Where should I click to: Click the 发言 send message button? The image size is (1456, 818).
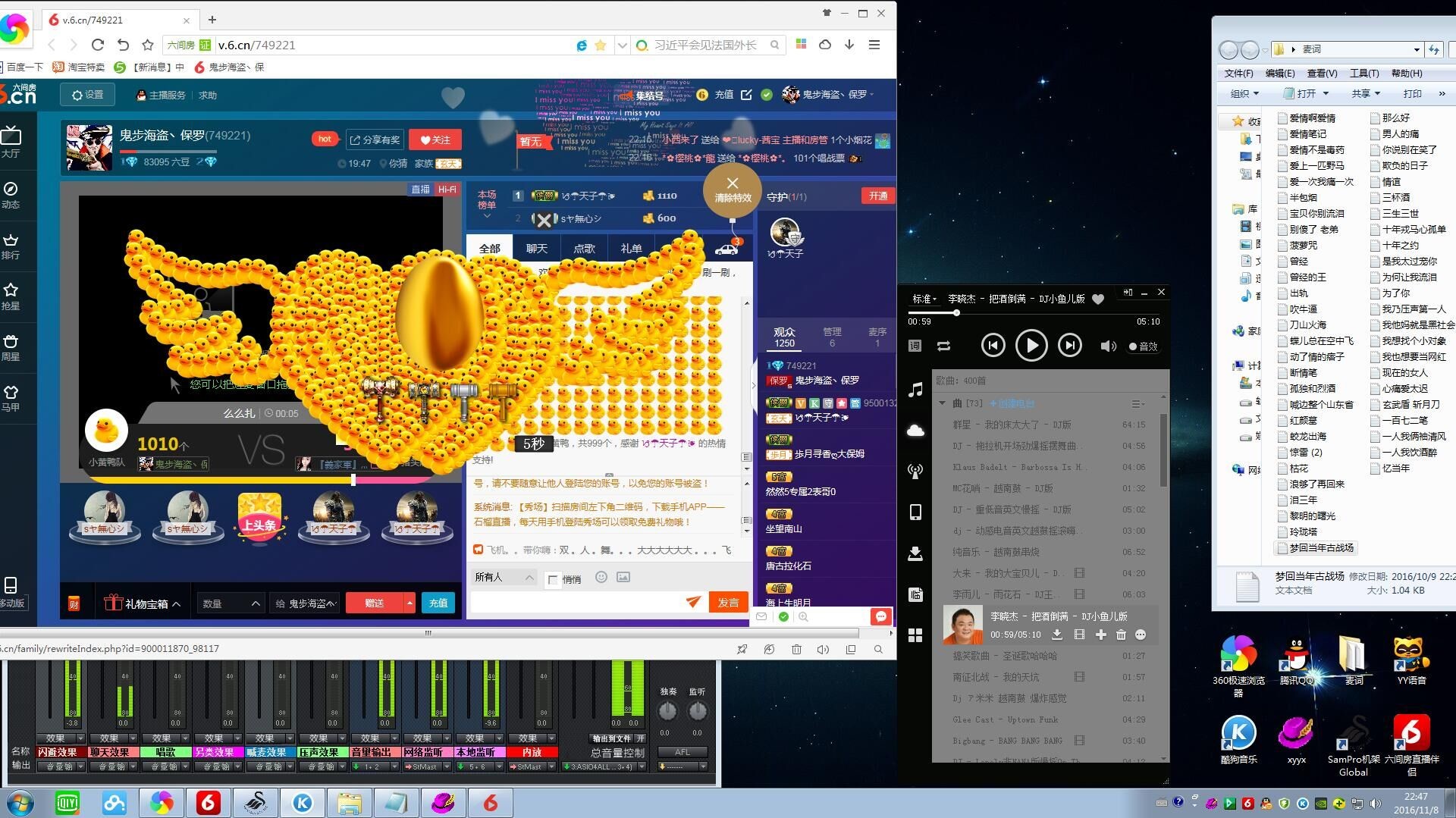point(729,603)
